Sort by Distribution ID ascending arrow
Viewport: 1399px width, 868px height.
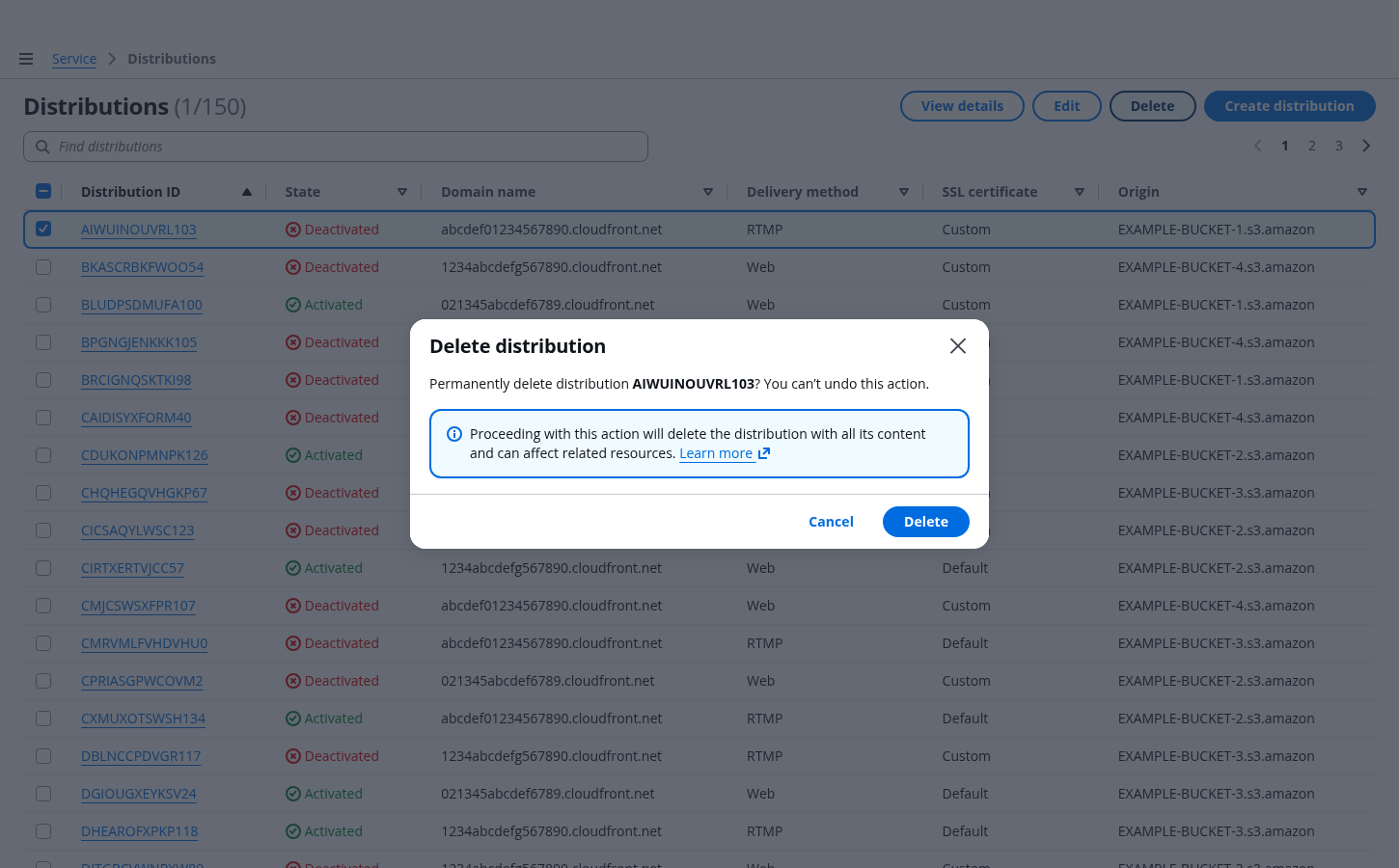(x=247, y=192)
